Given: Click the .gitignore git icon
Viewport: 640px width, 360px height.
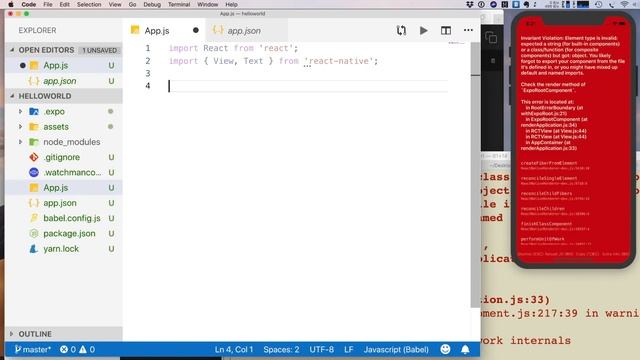Looking at the screenshot, I should (x=34, y=157).
